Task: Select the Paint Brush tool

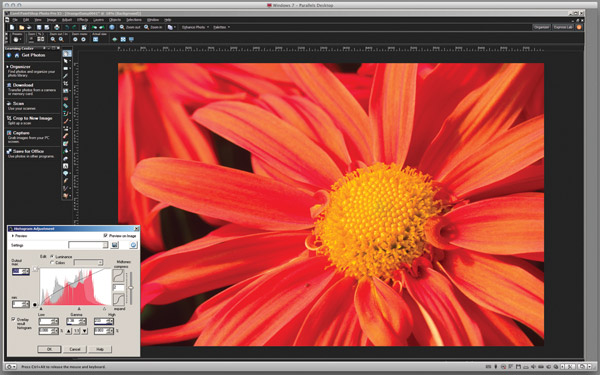Action: pos(66,121)
